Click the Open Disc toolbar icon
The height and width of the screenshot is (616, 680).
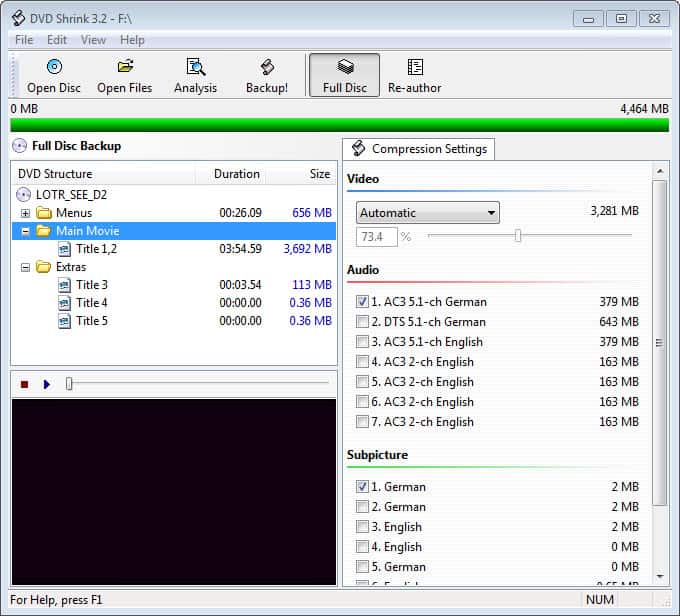tap(54, 67)
